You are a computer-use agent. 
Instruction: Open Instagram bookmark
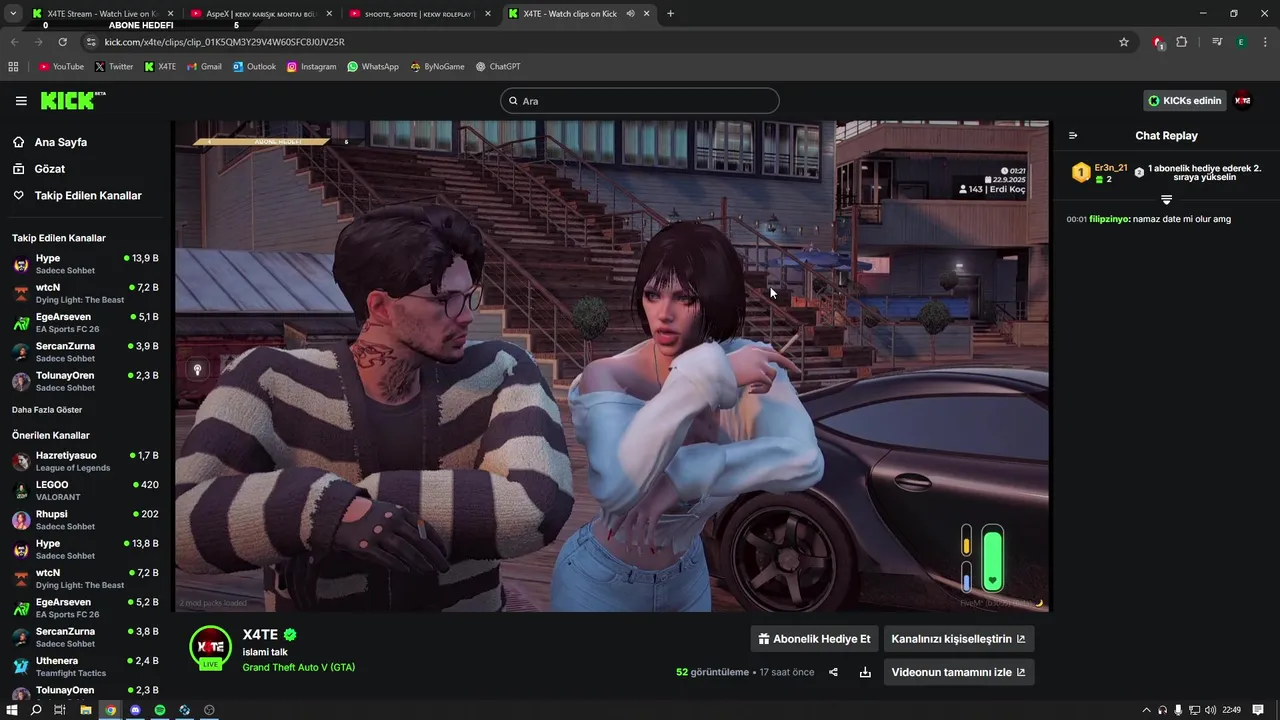[x=311, y=67]
